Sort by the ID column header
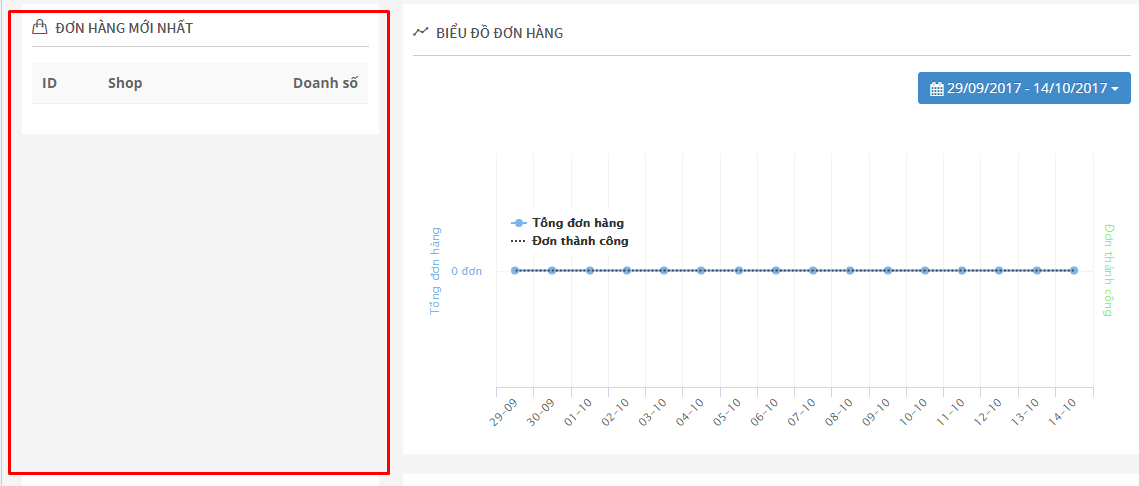Image resolution: width=1139 pixels, height=486 pixels. [50, 83]
